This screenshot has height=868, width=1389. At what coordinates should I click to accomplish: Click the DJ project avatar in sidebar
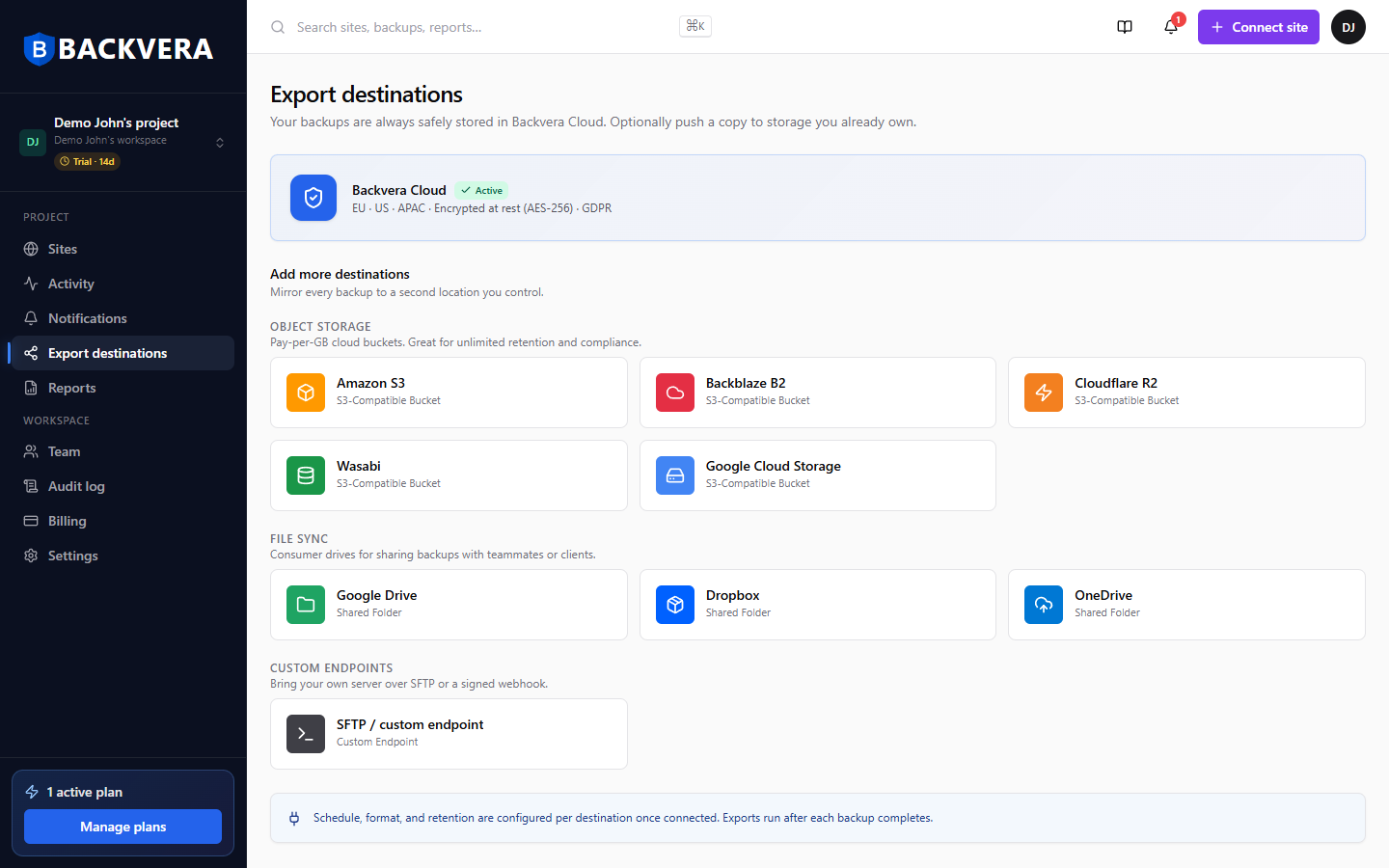click(x=33, y=142)
